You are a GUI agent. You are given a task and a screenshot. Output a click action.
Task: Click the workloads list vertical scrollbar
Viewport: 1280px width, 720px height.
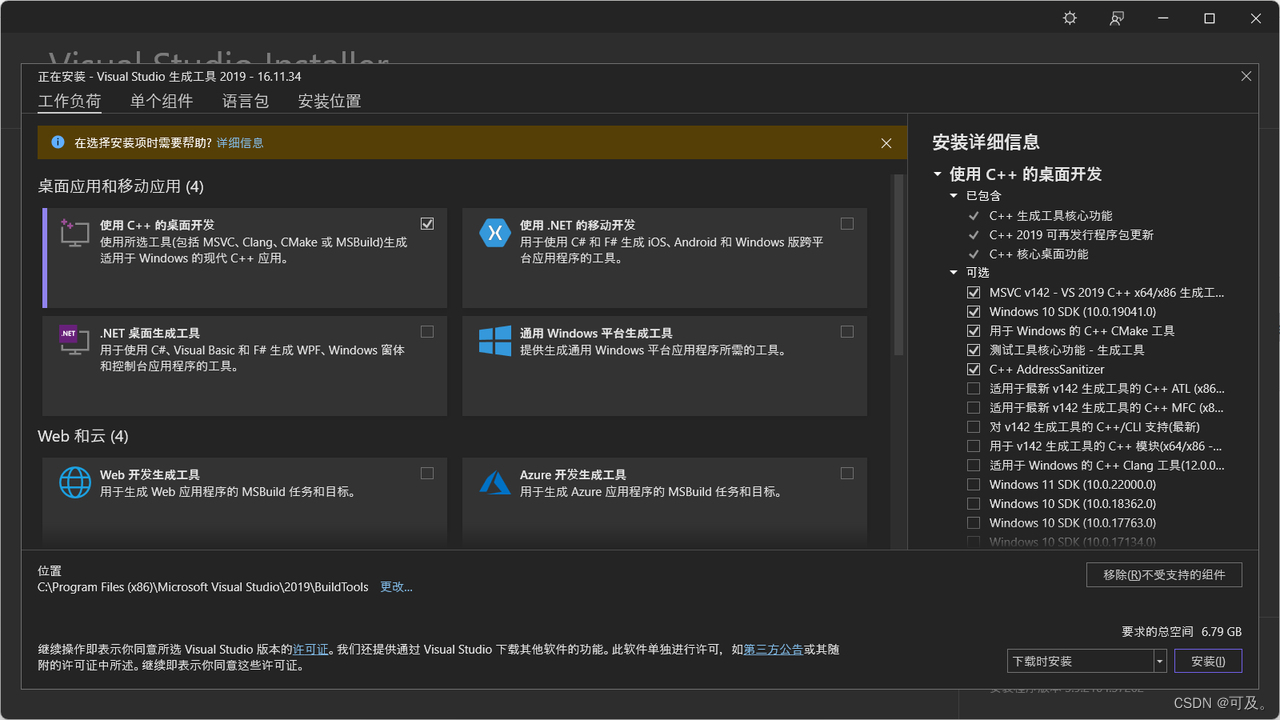click(899, 265)
